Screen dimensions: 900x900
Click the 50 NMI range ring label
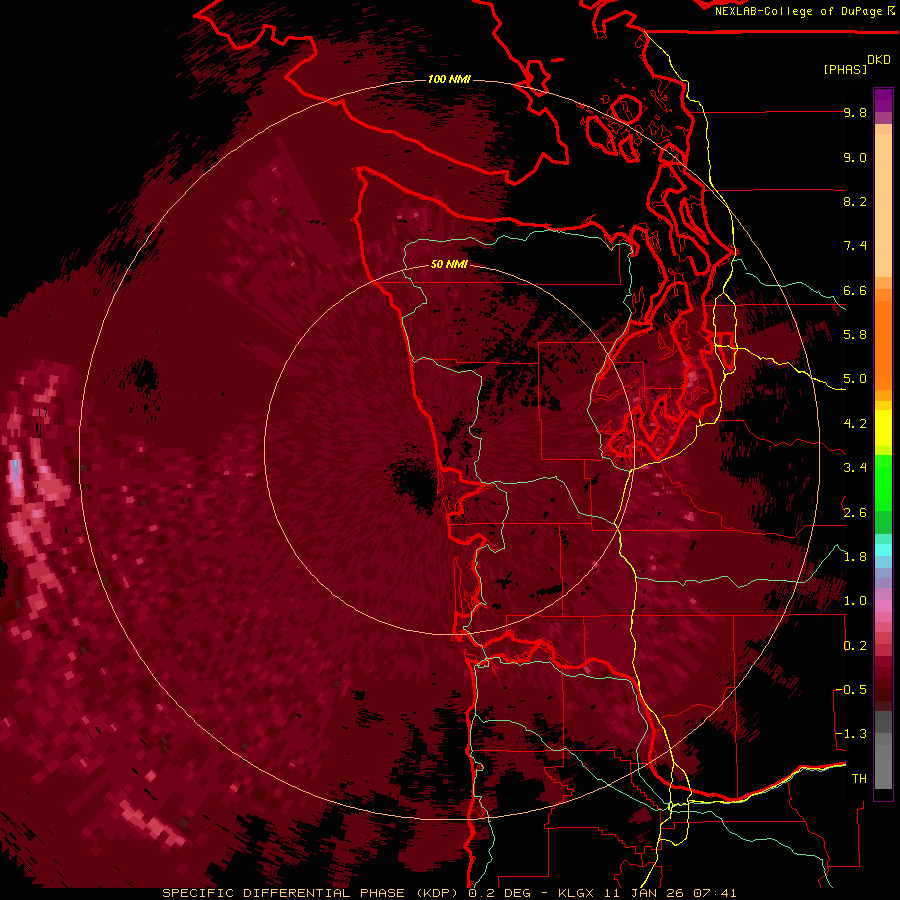pyautogui.click(x=449, y=264)
